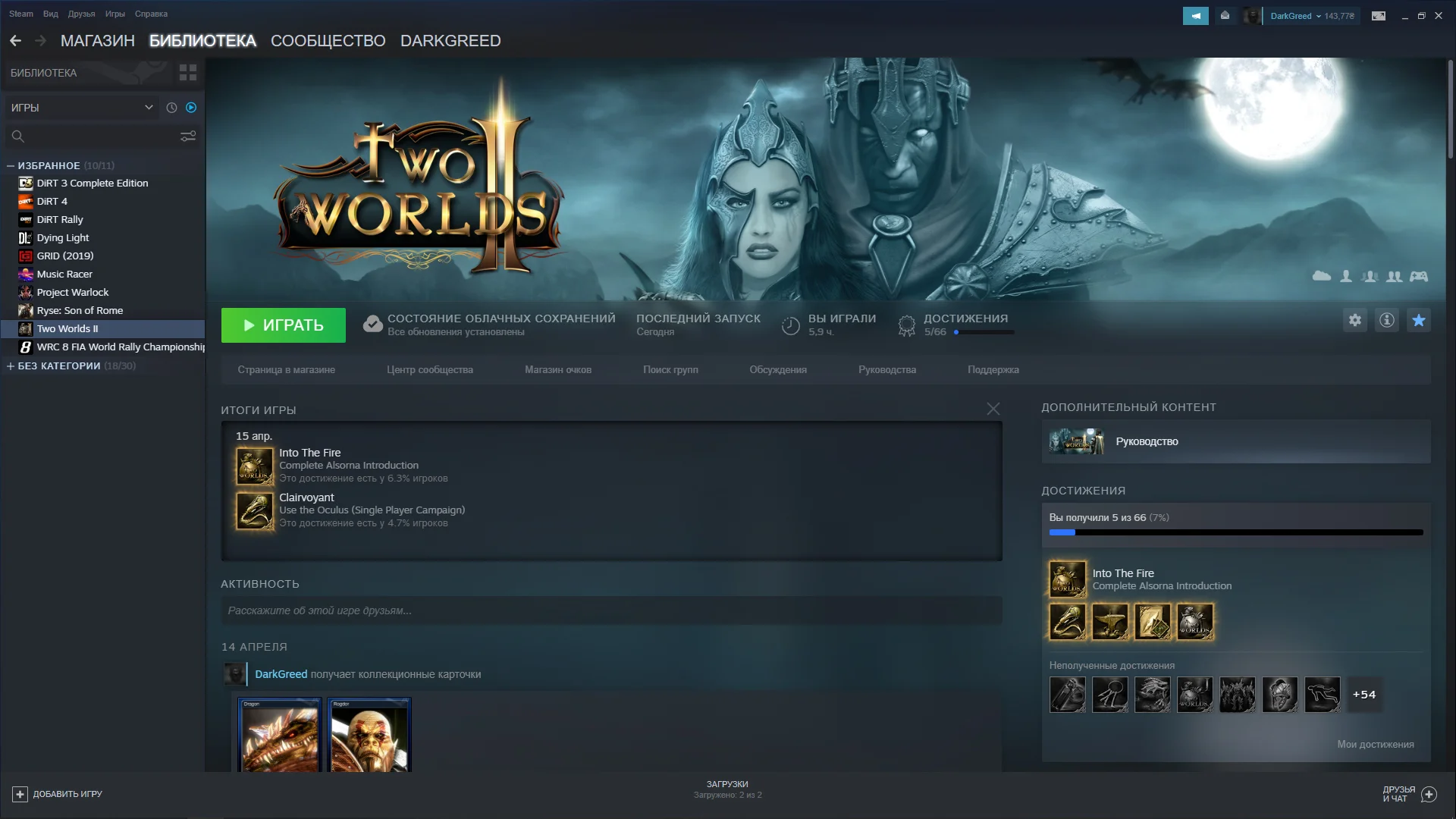Viewport: 1456px width, 819px height.
Task: Open the announcements megaphone icon
Action: [x=1196, y=16]
